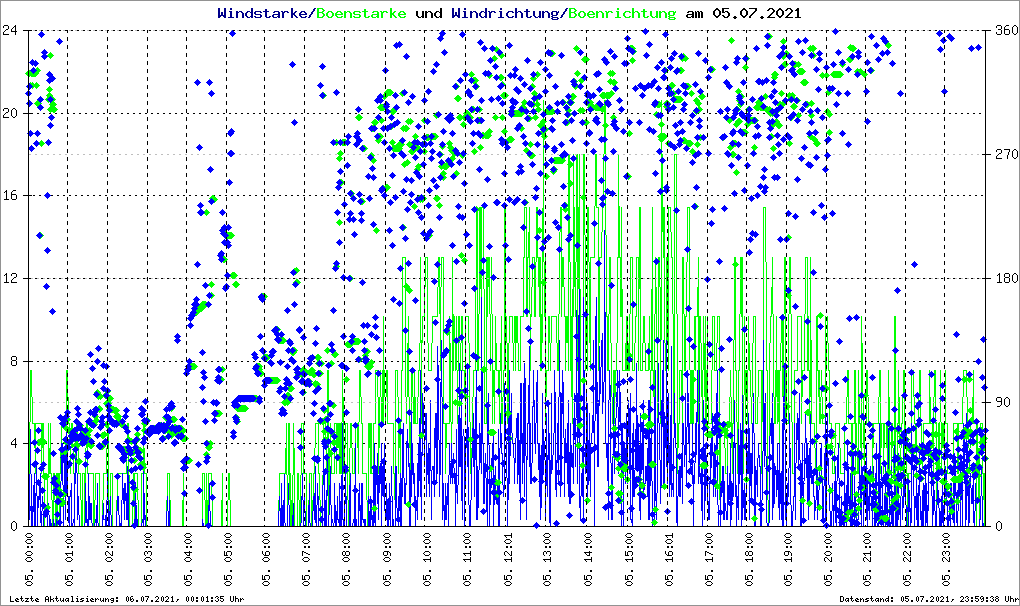Click the green 'Boenrichtung' title text

tap(622, 13)
